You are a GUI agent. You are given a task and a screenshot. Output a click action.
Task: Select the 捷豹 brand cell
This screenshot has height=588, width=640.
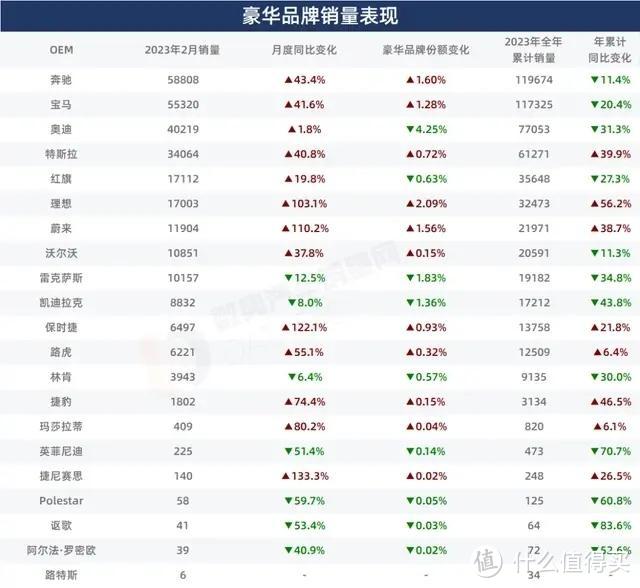coord(61,402)
